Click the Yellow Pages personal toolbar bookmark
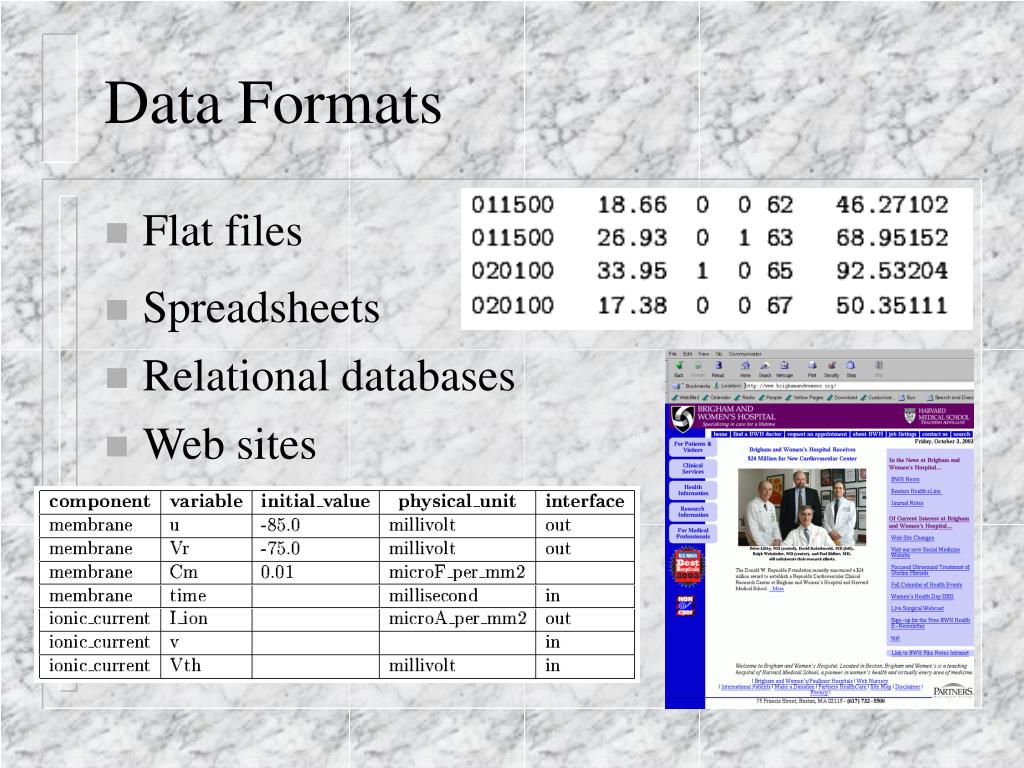The image size is (1024, 768). click(805, 397)
